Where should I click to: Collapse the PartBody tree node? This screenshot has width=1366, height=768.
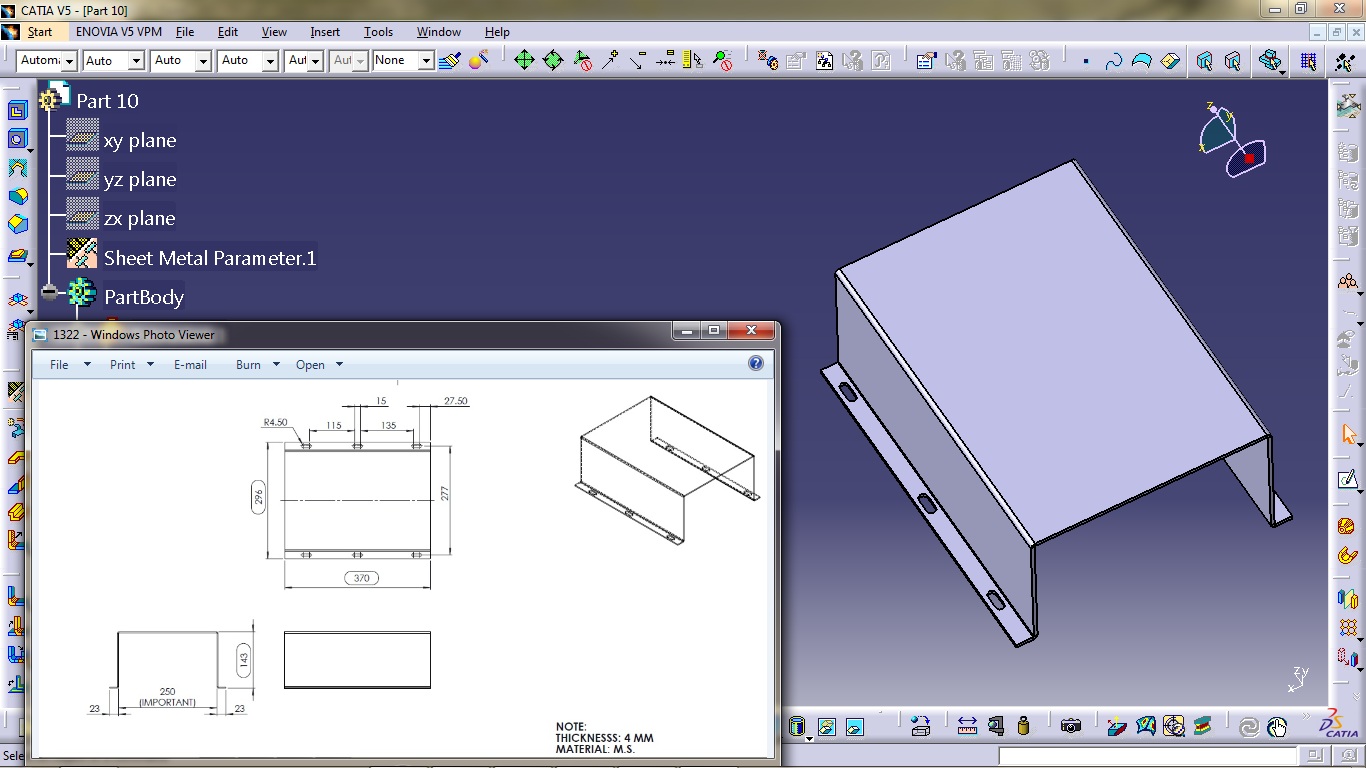(51, 293)
